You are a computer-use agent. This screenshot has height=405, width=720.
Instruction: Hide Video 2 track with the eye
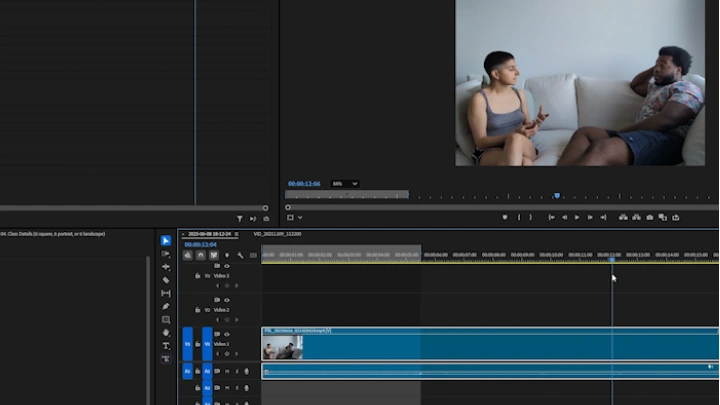[227, 300]
